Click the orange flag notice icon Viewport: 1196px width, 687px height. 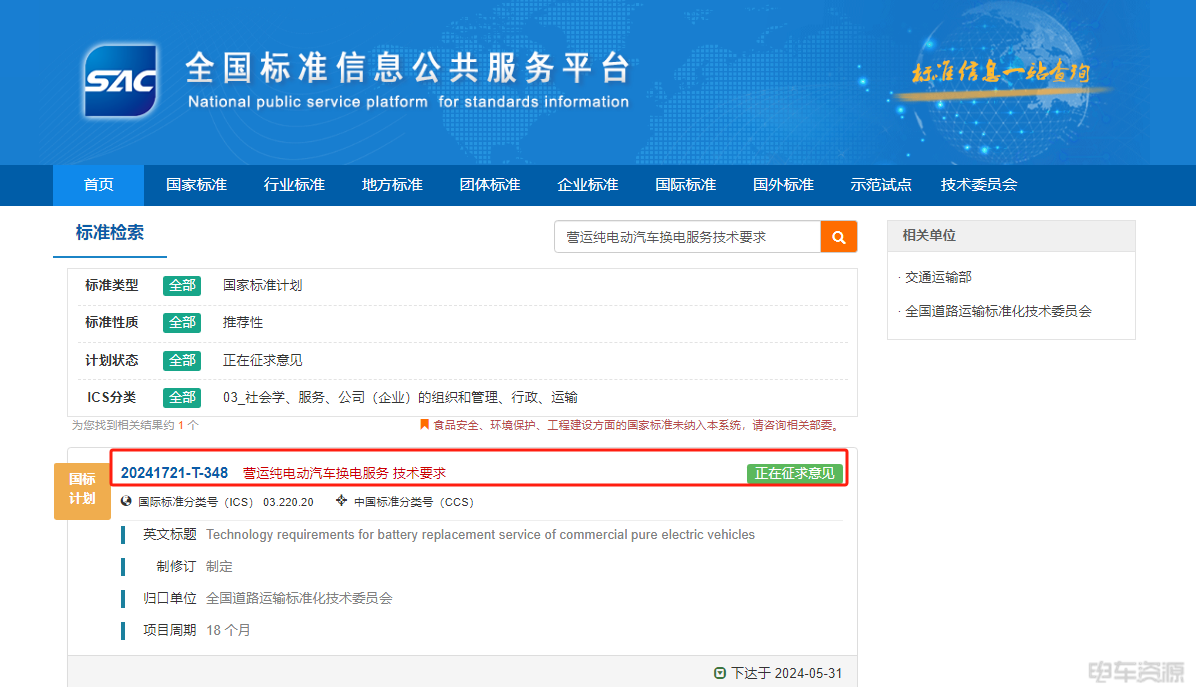tap(425, 425)
